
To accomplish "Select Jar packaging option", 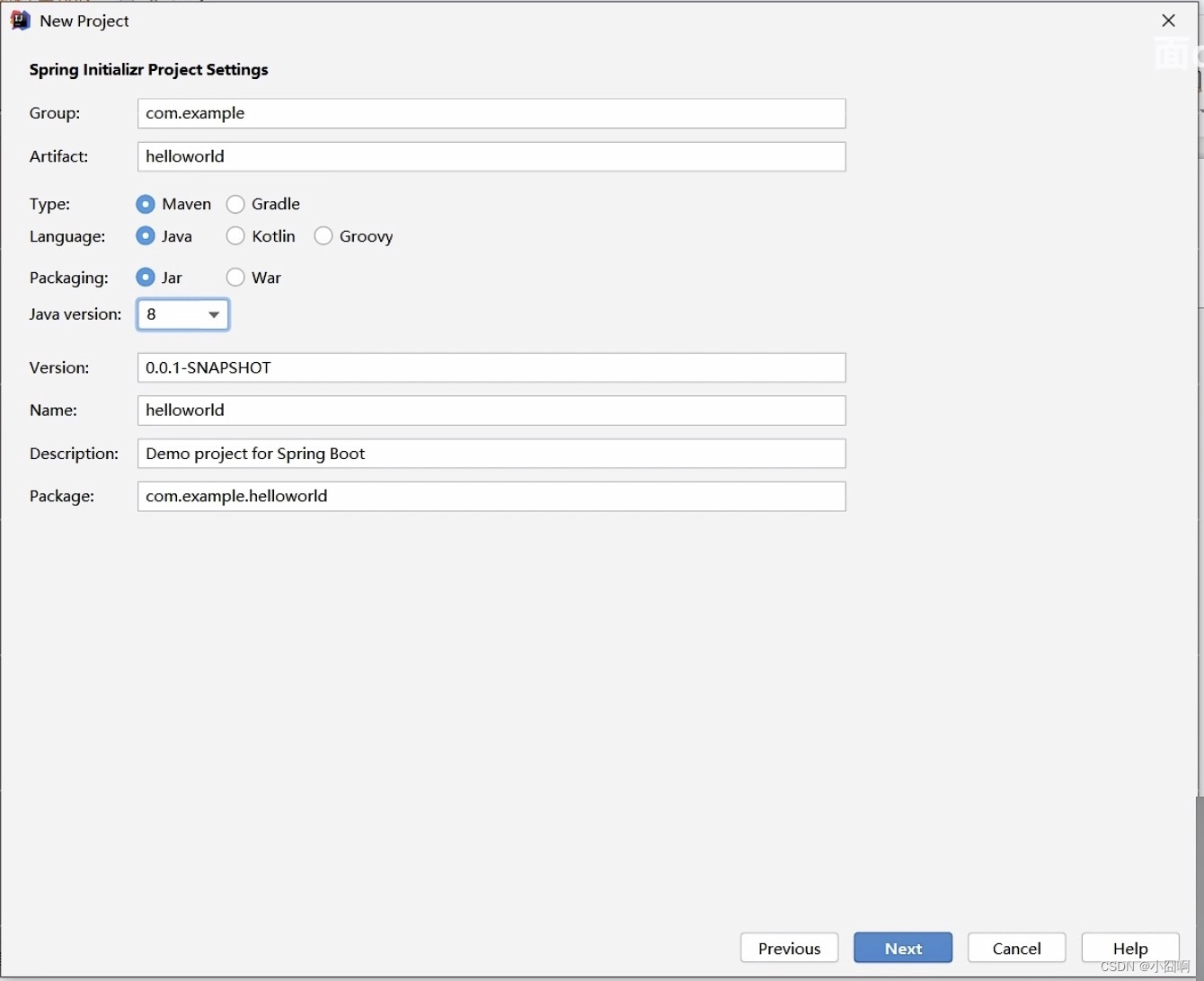I will (x=146, y=278).
